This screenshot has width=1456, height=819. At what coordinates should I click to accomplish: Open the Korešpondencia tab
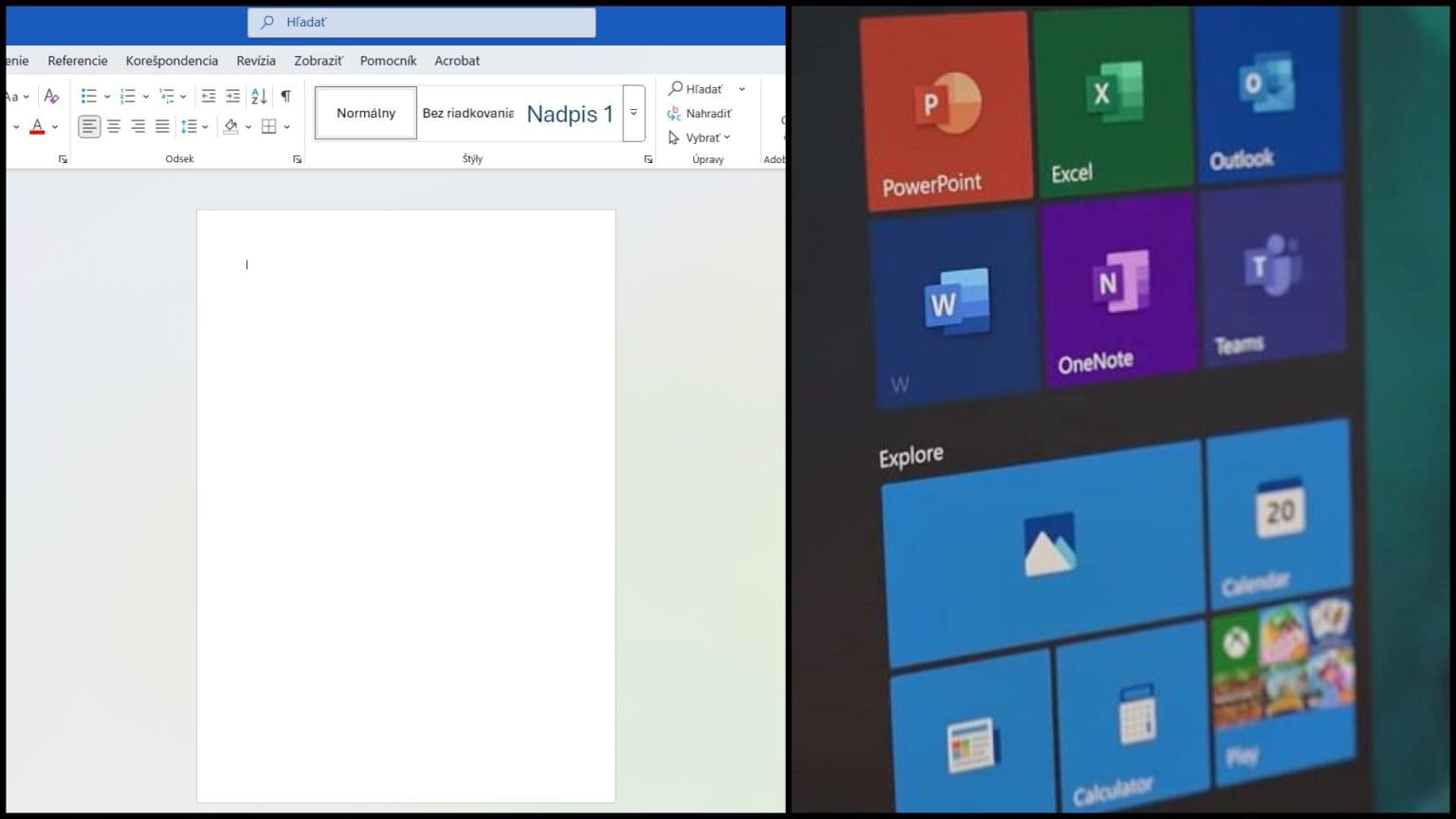[x=172, y=61]
